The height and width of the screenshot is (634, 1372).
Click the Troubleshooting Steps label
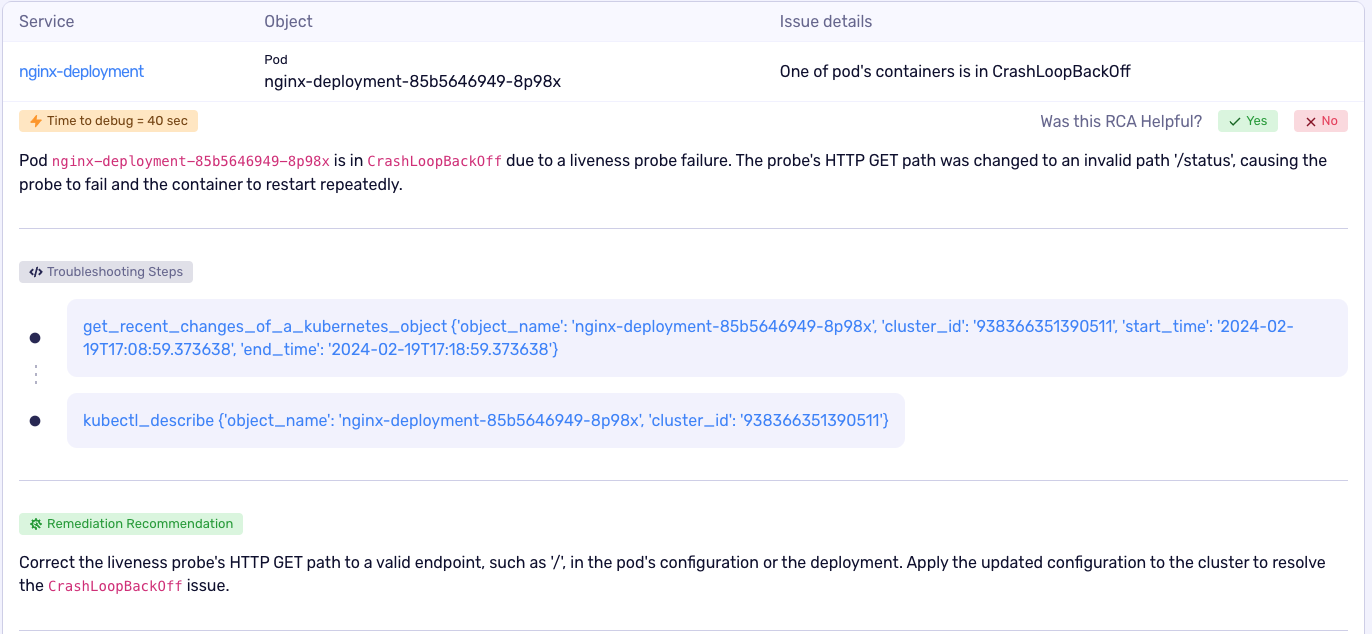point(115,272)
